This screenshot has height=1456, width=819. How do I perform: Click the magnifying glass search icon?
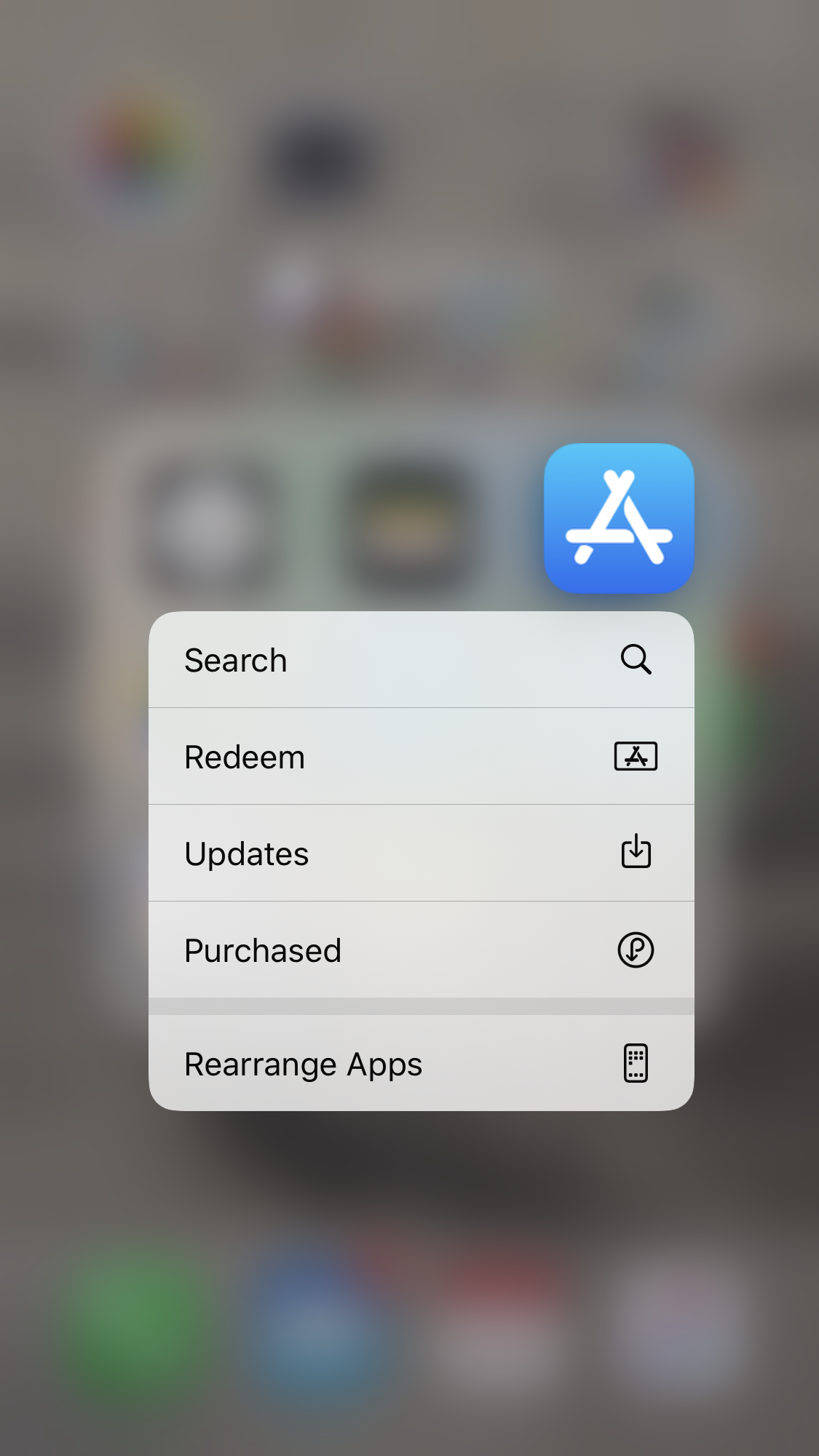636,659
